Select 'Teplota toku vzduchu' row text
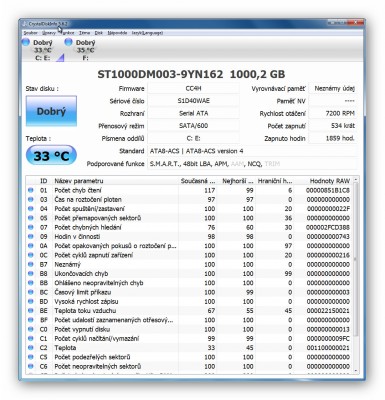385x400 pixels. (85, 311)
